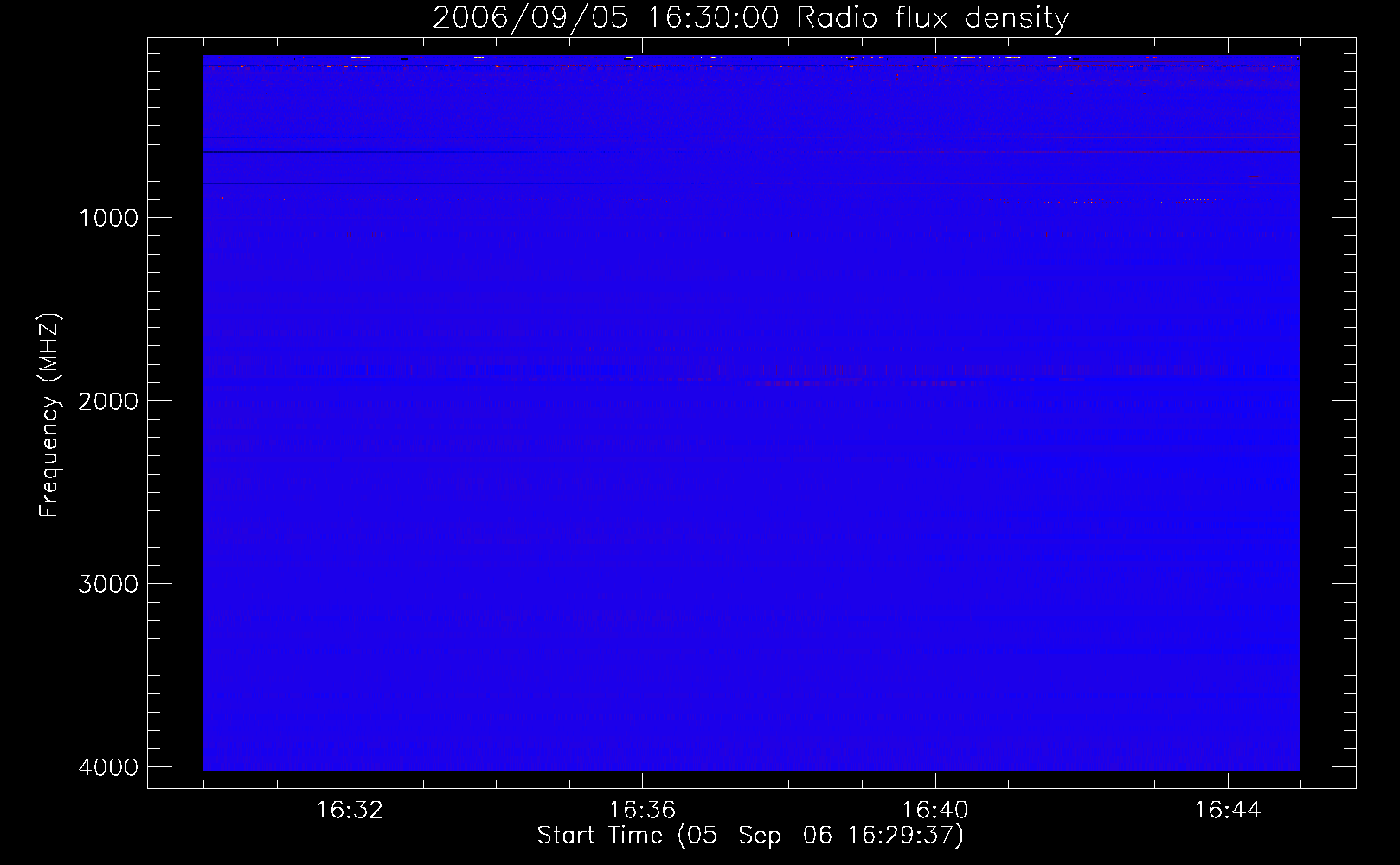Screen dimensions: 1400x865
Task: Select the 3000 frequency tick label
Action: tap(108, 584)
